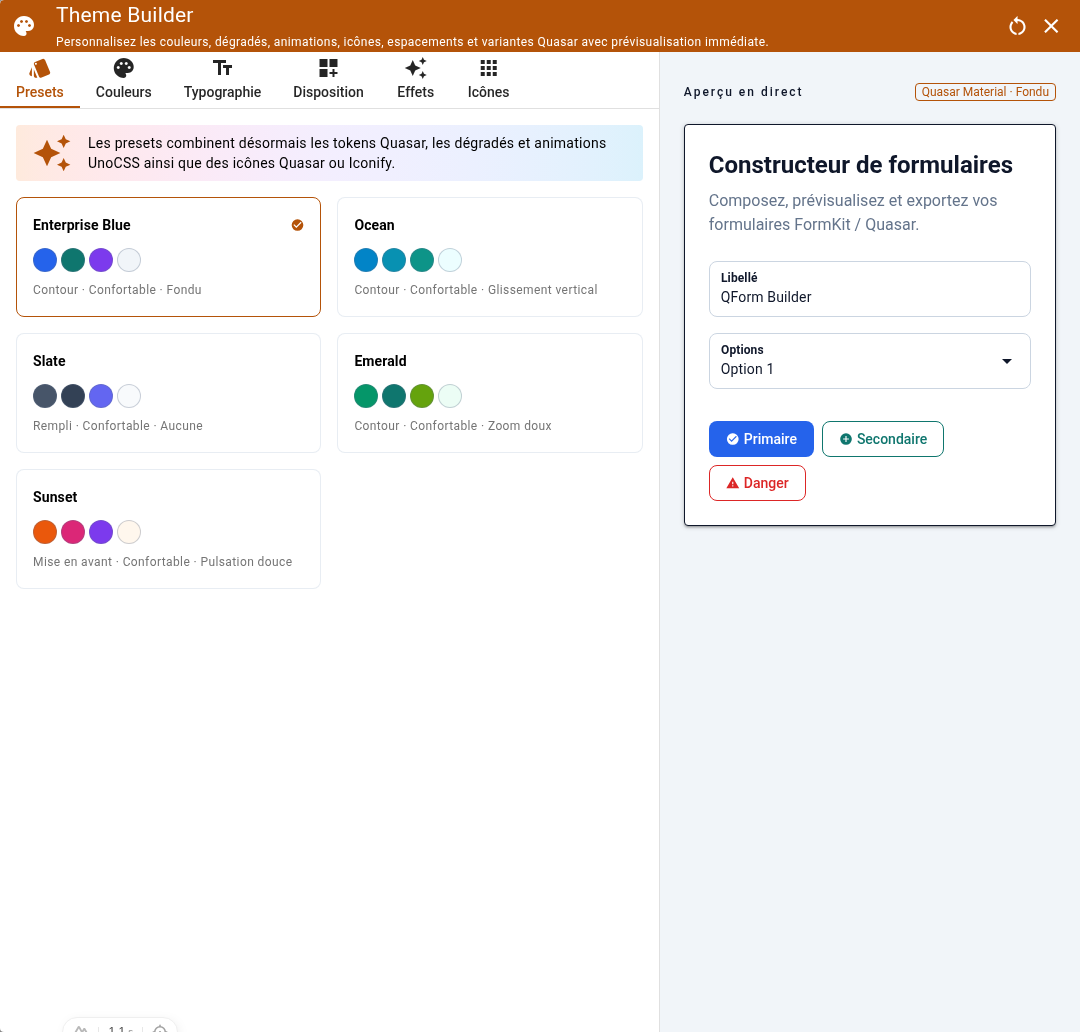Click the Couleurs palette icon

(x=123, y=68)
